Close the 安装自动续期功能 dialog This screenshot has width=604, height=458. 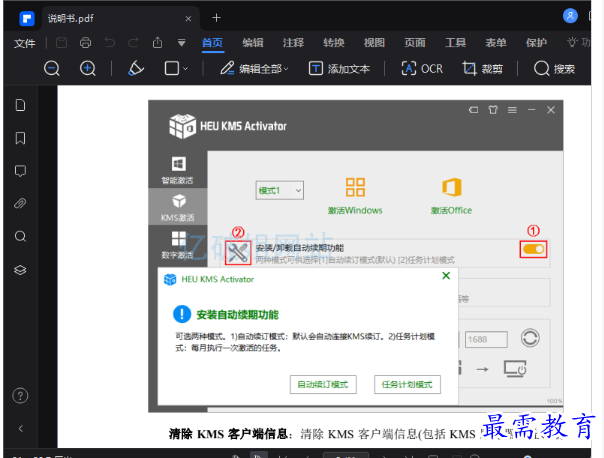(x=446, y=276)
